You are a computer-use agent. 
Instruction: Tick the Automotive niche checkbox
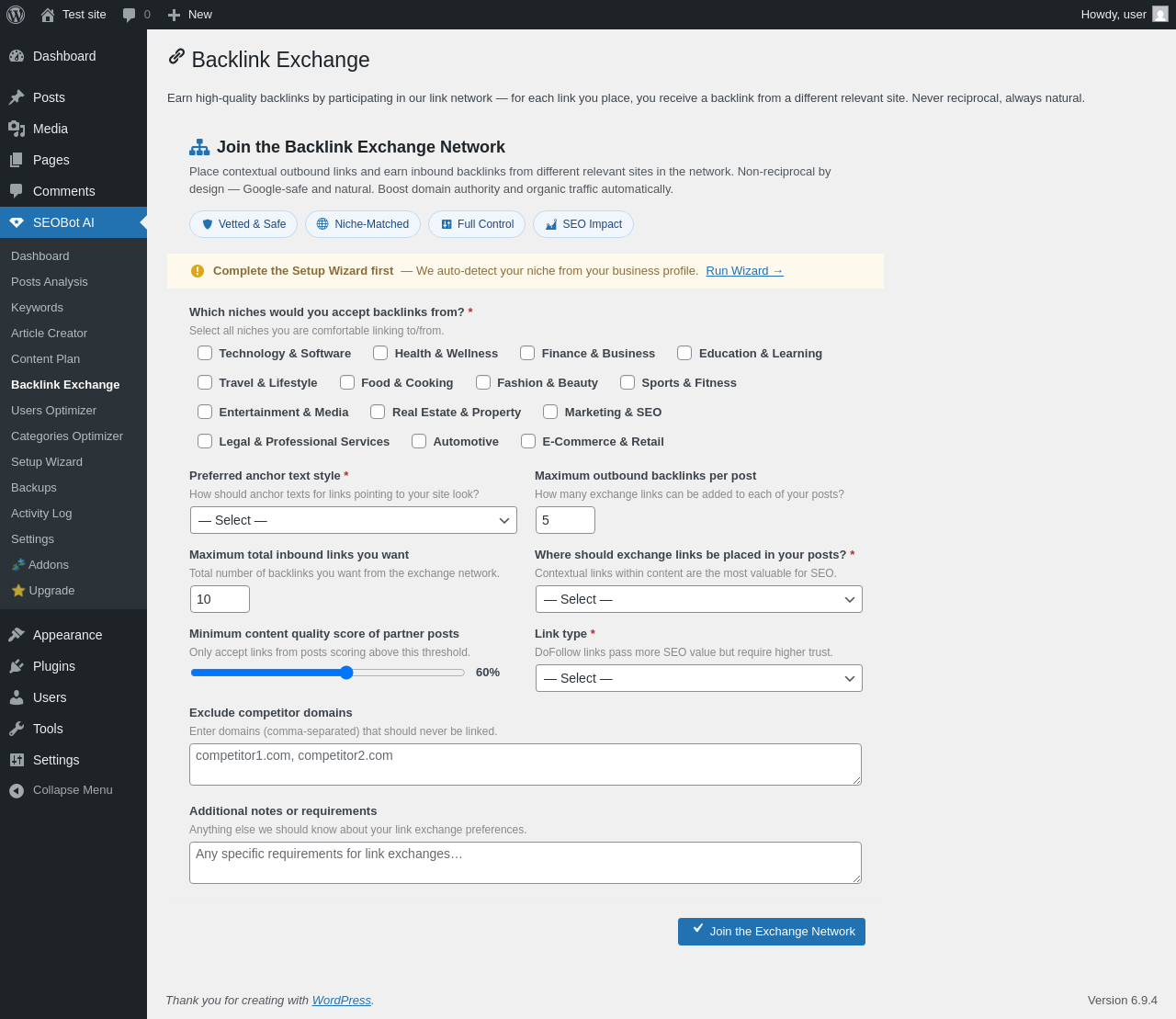(419, 441)
